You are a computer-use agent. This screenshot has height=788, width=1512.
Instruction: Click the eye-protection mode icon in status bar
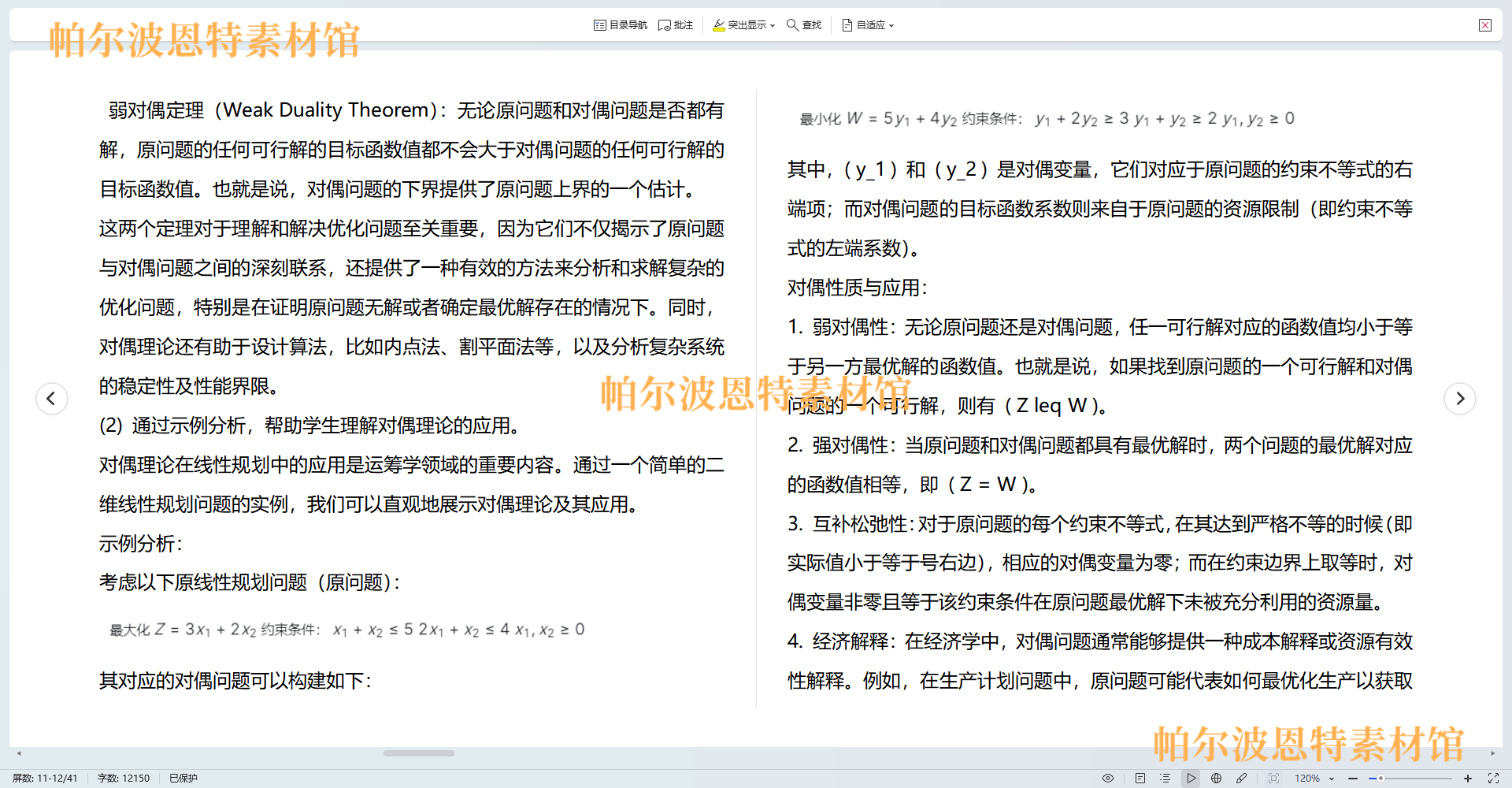point(1108,778)
